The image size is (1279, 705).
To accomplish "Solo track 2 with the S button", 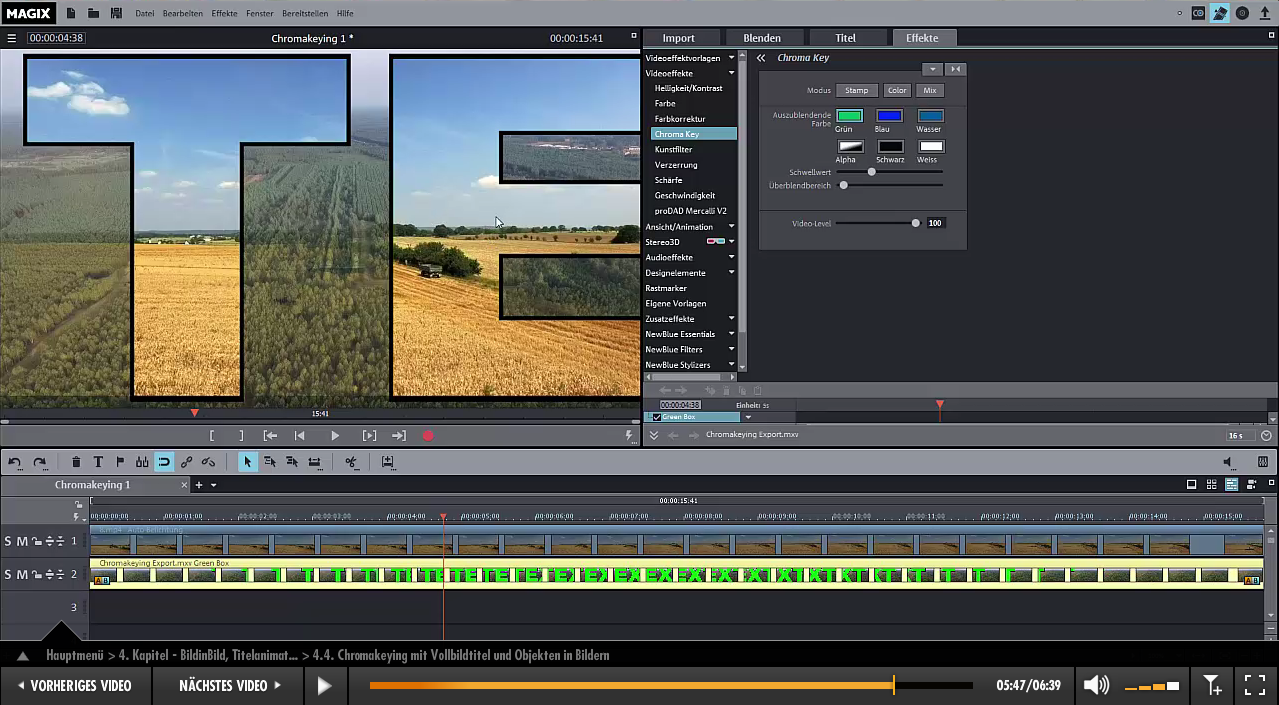I will tap(8, 574).
